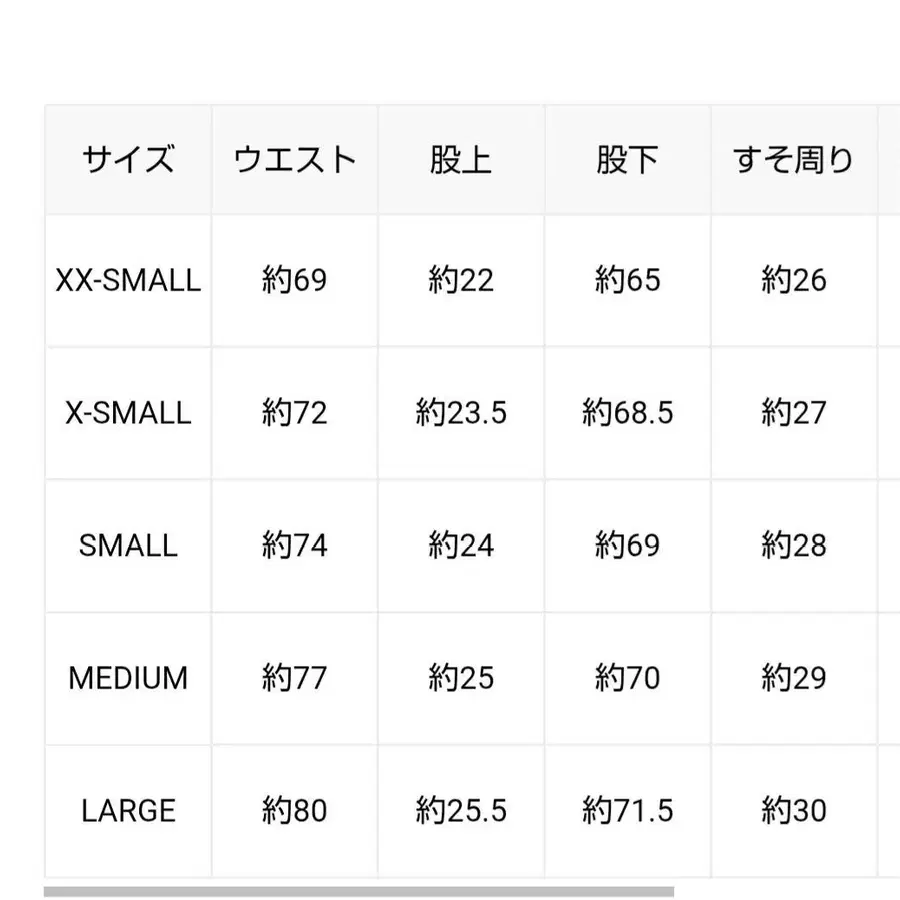Click the すそ周り column header
Screen dimensions: 900x900
(x=793, y=160)
